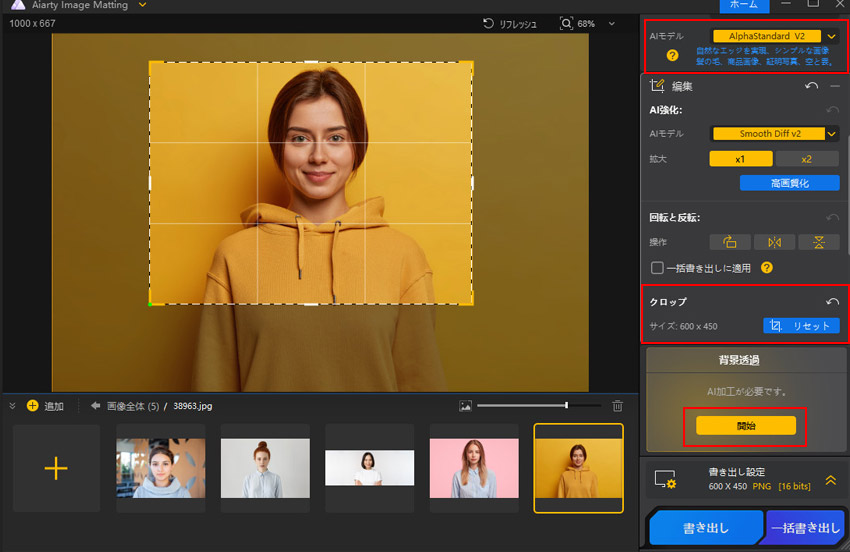Click the trash delete icon
The height and width of the screenshot is (552, 850).
[617, 406]
